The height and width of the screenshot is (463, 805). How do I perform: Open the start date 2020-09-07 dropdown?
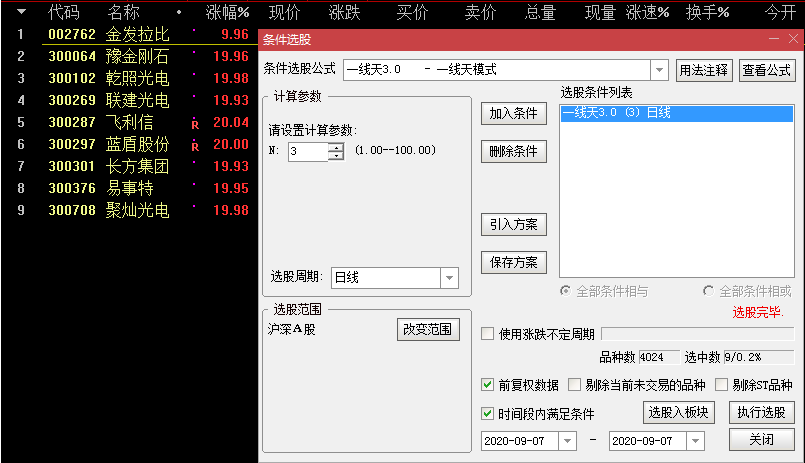pos(567,441)
